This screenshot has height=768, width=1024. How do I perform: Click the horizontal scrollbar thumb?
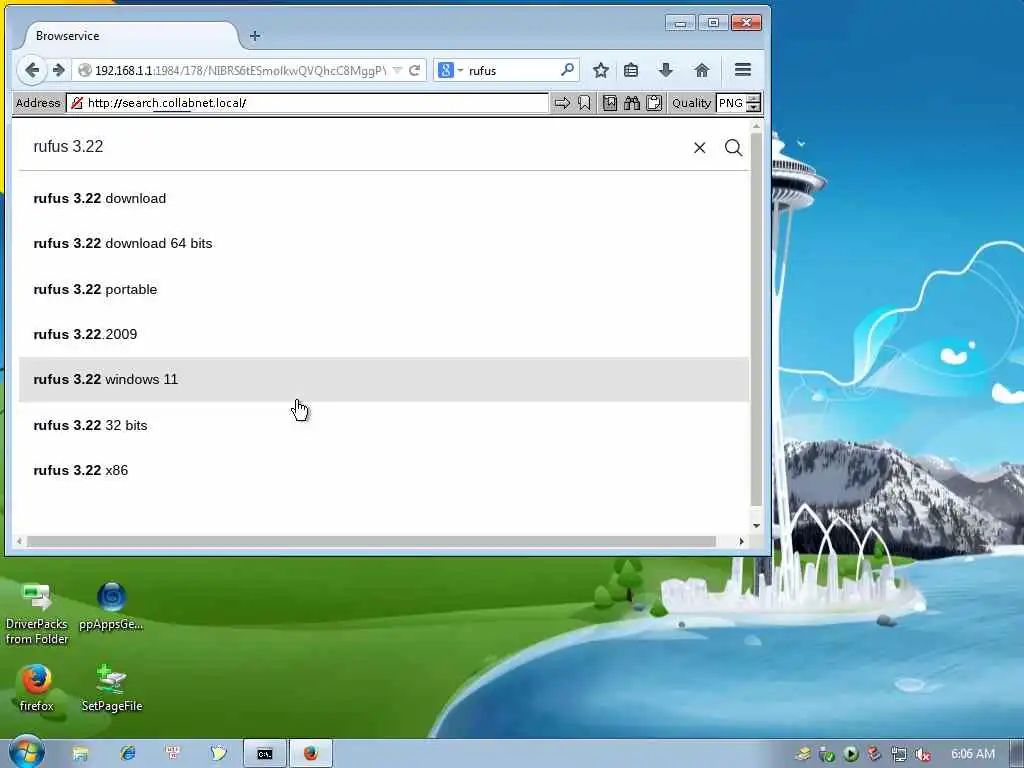point(371,541)
